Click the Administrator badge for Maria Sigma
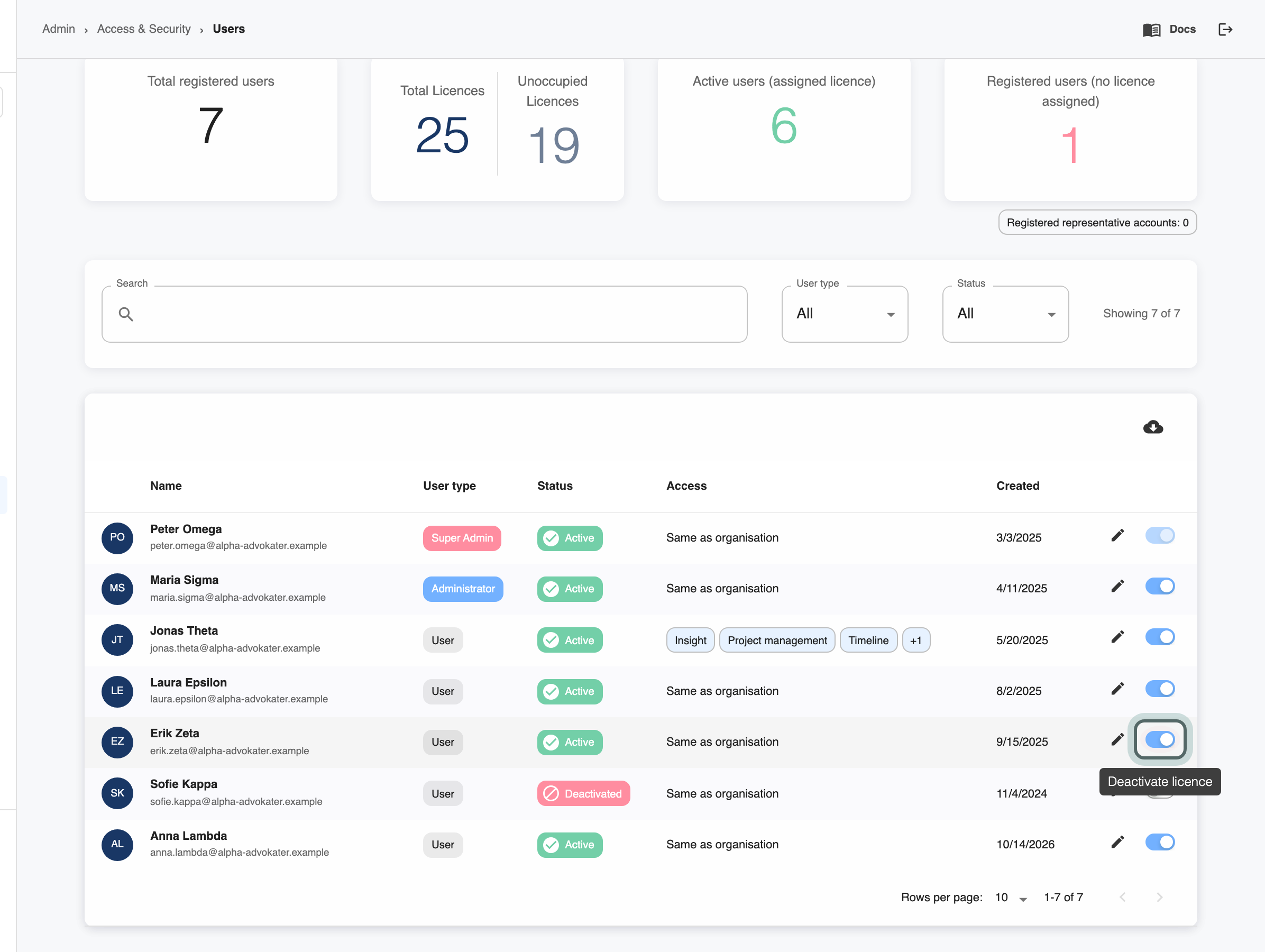Viewport: 1265px width, 952px height. point(463,589)
